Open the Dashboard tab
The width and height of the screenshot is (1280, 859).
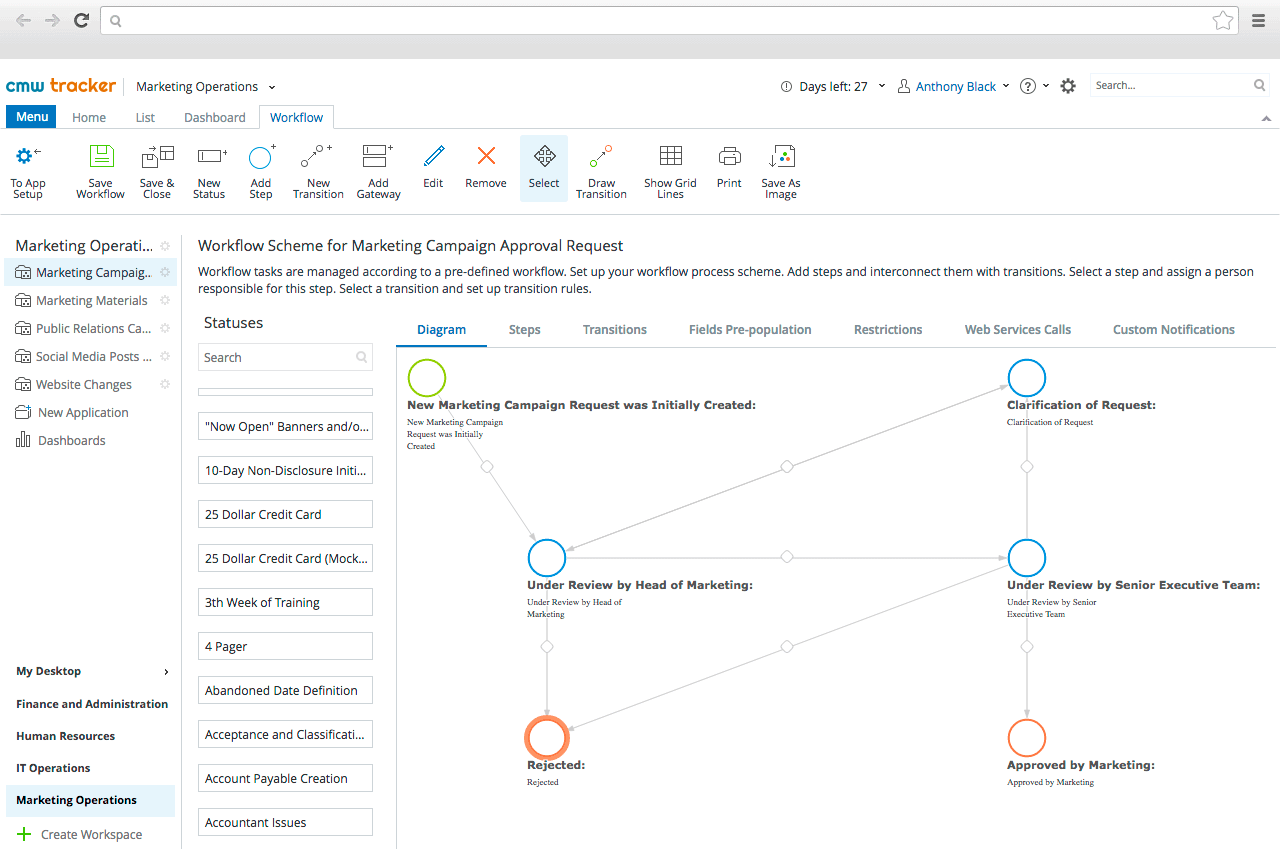(214, 117)
